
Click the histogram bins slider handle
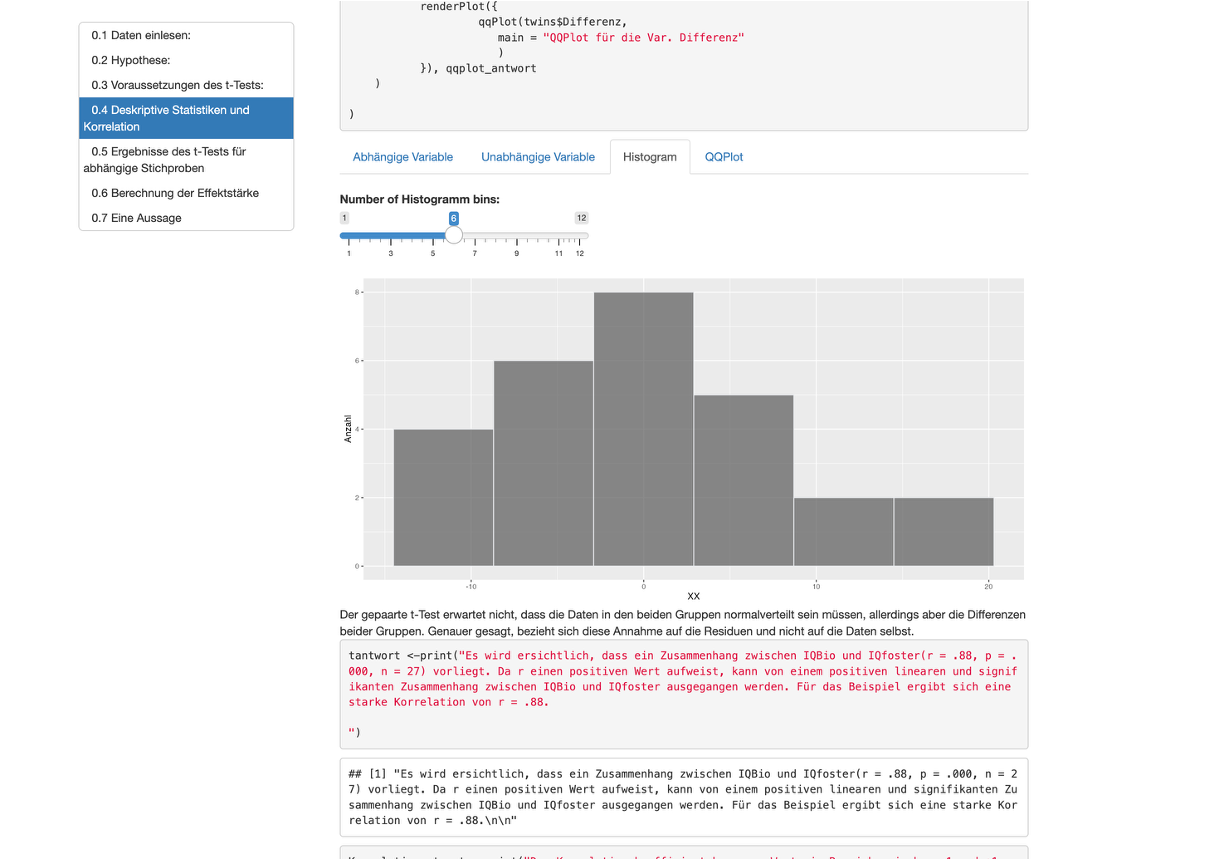pos(454,236)
